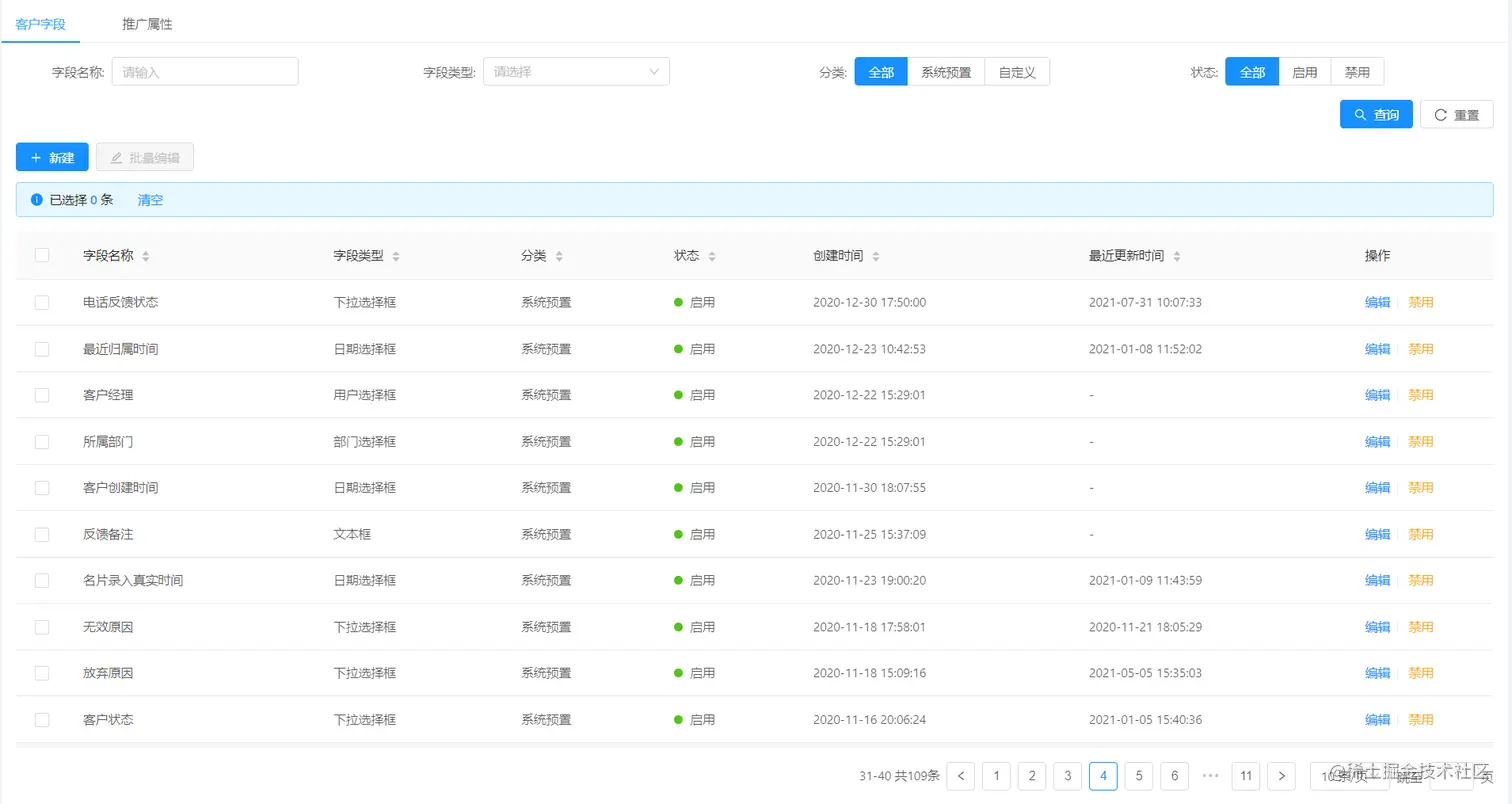Focus the 字段名称 input field
Screen dimensions: 1512x804
(205, 71)
